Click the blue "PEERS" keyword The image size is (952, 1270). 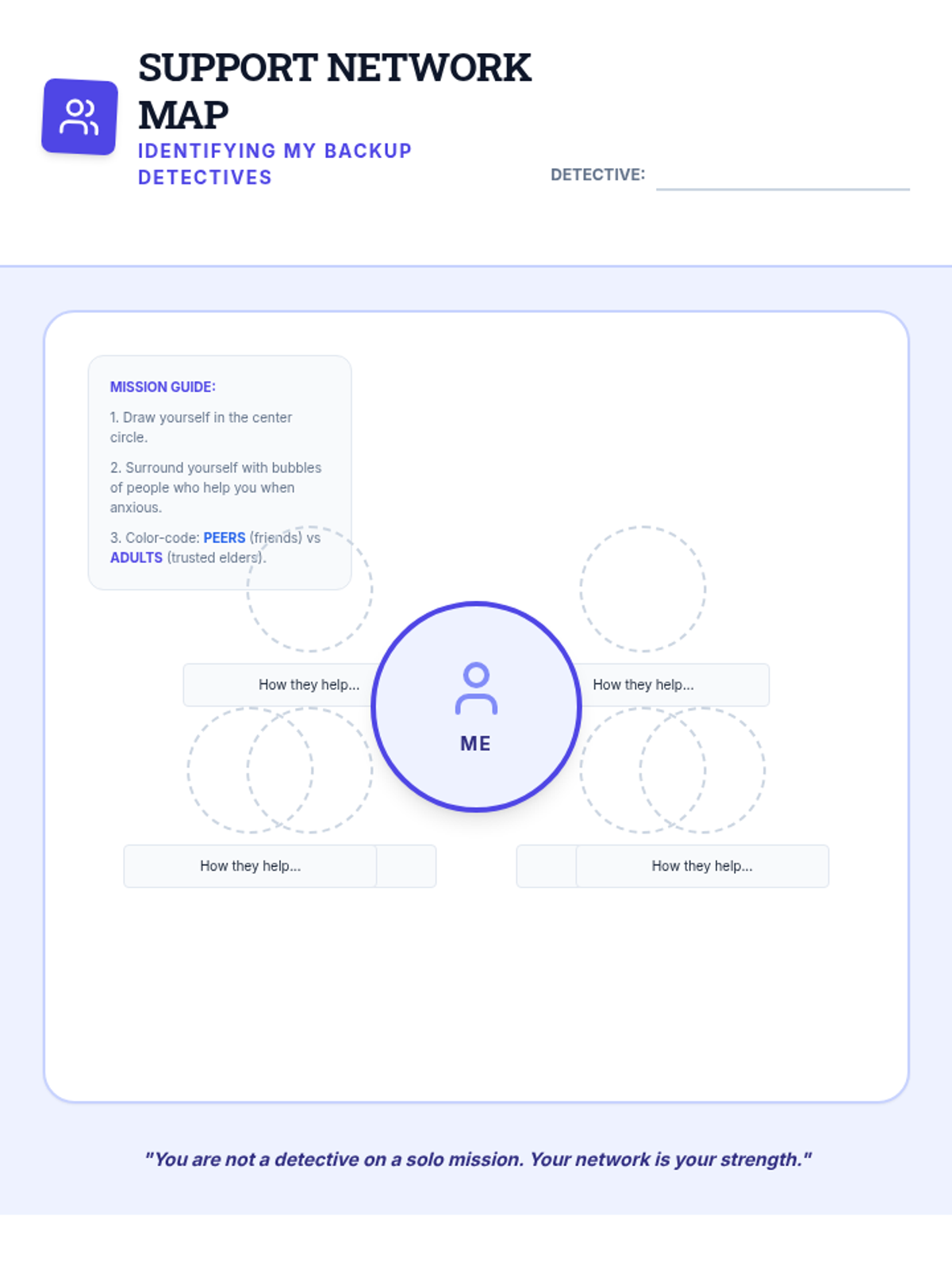[x=225, y=537]
